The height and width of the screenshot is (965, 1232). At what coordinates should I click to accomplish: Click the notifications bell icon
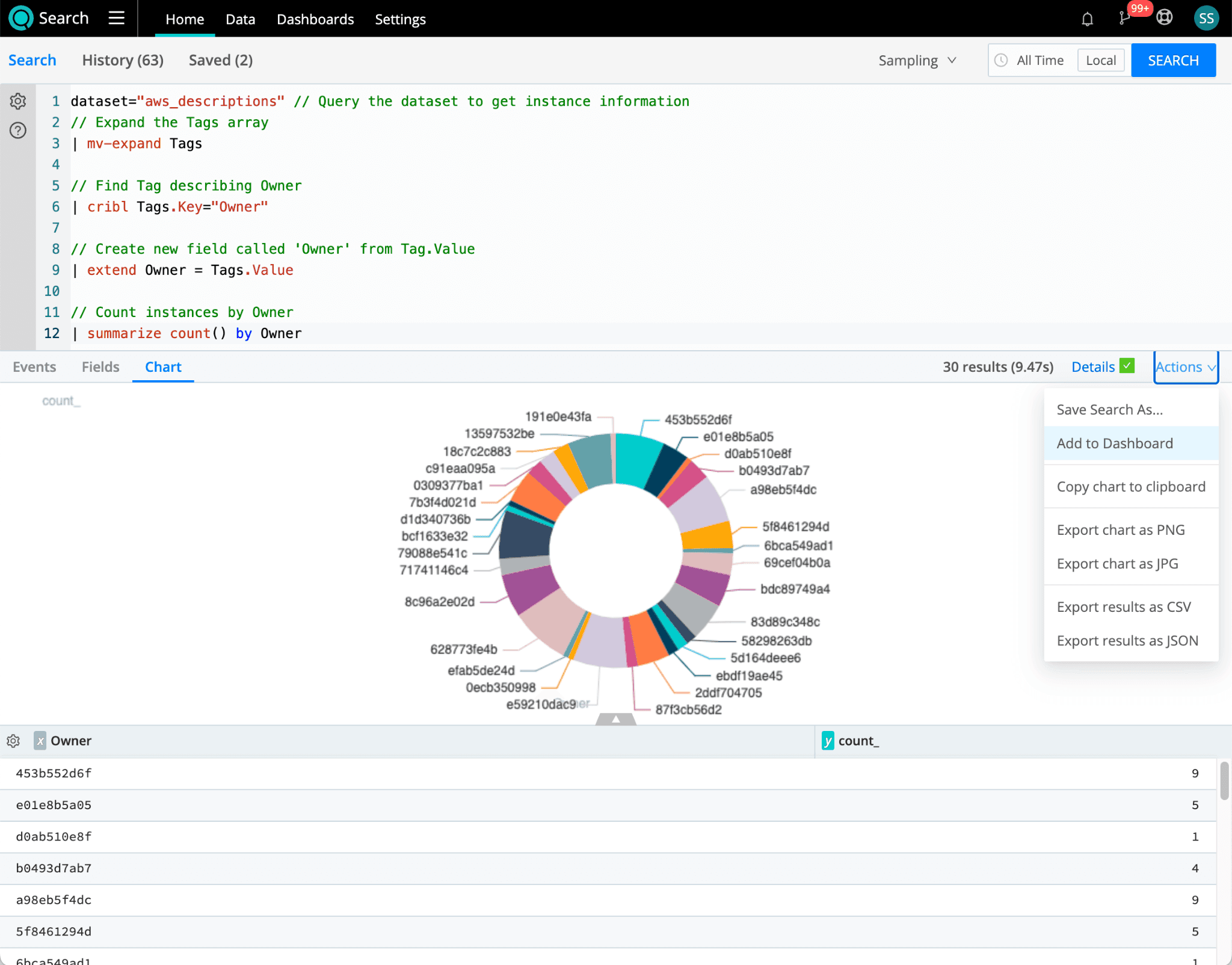[x=1087, y=19]
